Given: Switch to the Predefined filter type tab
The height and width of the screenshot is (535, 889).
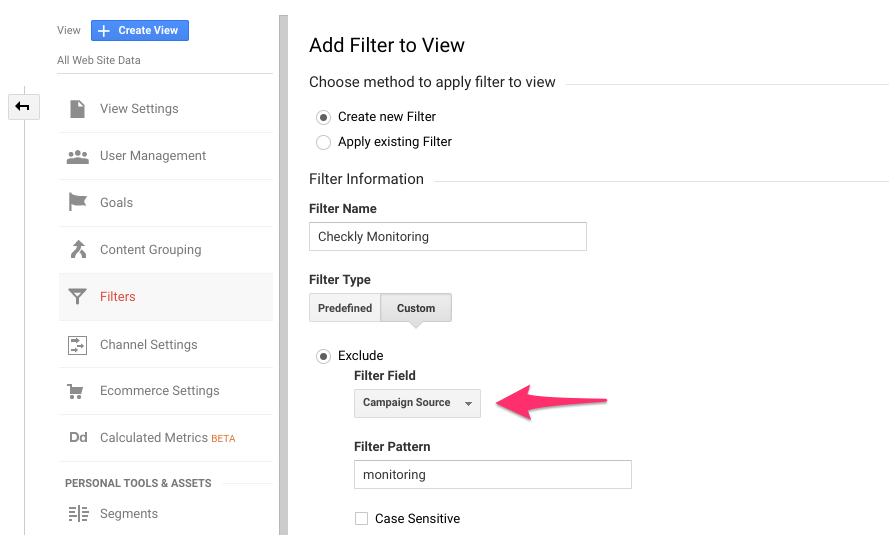Looking at the screenshot, I should [345, 308].
